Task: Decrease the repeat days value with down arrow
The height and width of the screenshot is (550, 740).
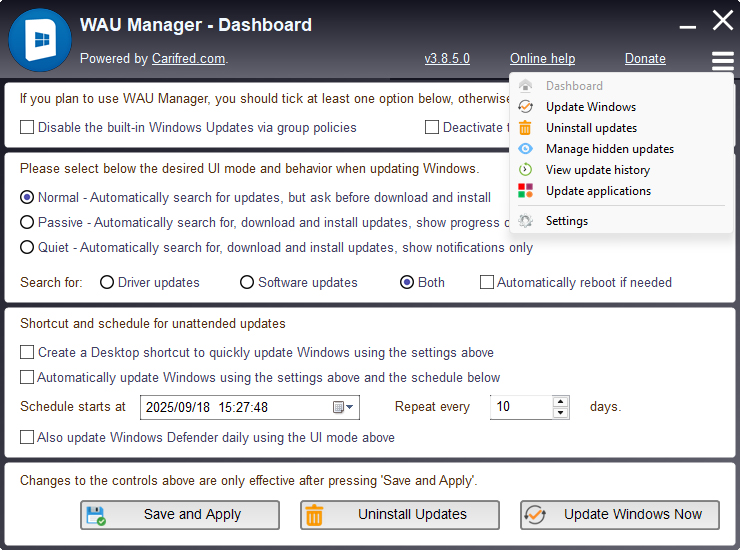Action: pos(560,412)
